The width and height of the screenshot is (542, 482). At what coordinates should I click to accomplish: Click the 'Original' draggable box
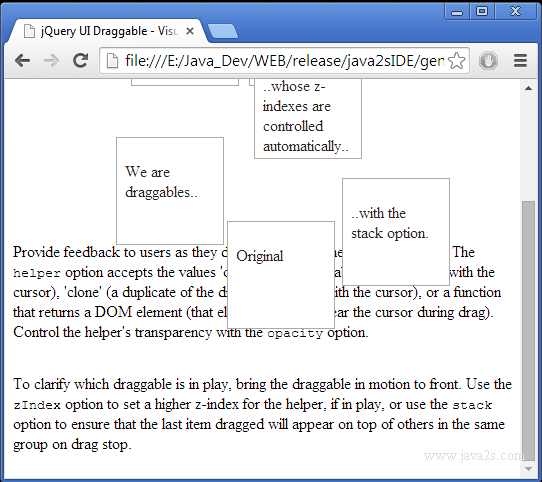281,275
